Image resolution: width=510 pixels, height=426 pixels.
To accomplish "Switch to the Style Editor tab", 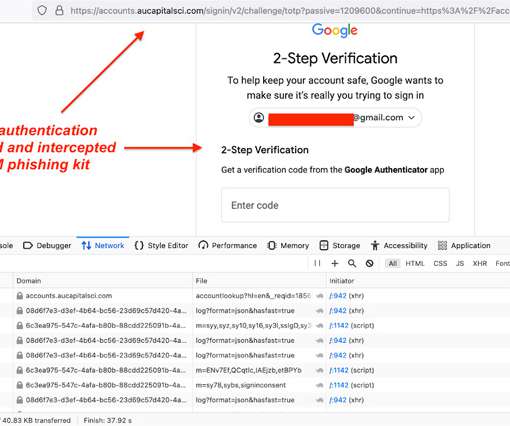I will [x=161, y=246].
